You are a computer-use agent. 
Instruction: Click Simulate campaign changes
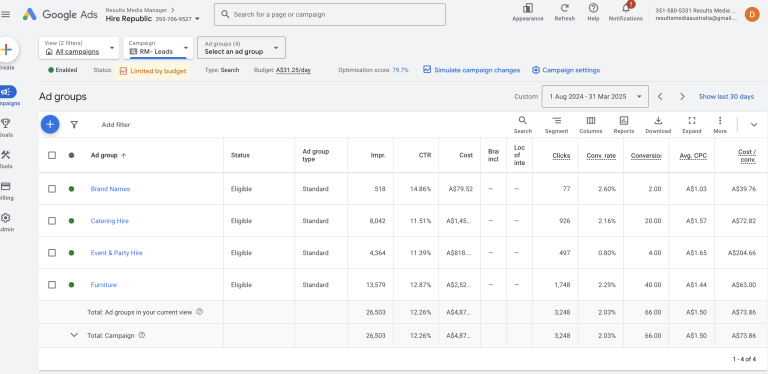click(472, 70)
